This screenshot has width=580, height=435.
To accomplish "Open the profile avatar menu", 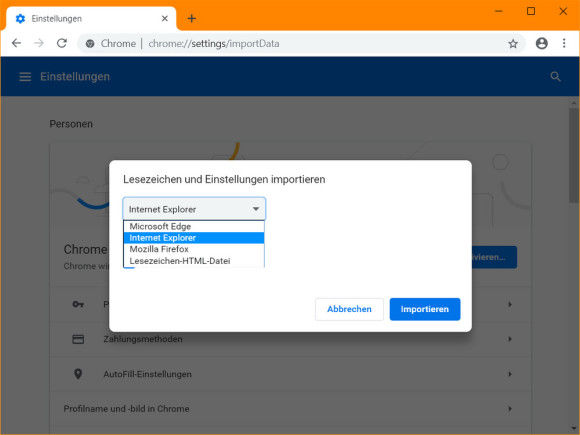I will [x=542, y=43].
